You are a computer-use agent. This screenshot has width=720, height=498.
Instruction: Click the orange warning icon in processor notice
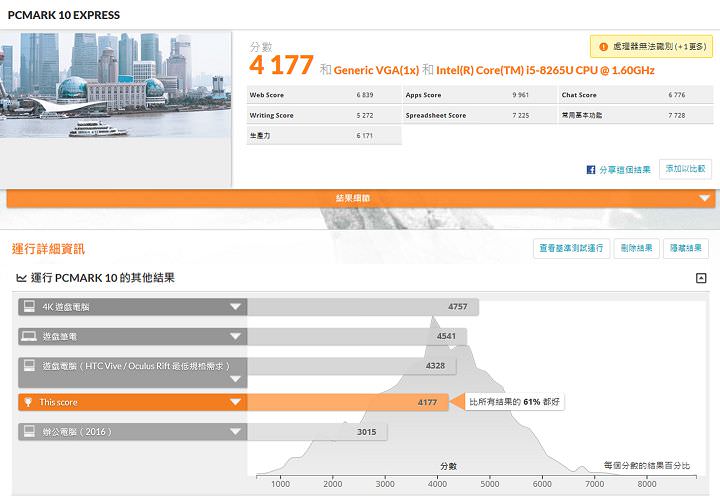point(603,46)
